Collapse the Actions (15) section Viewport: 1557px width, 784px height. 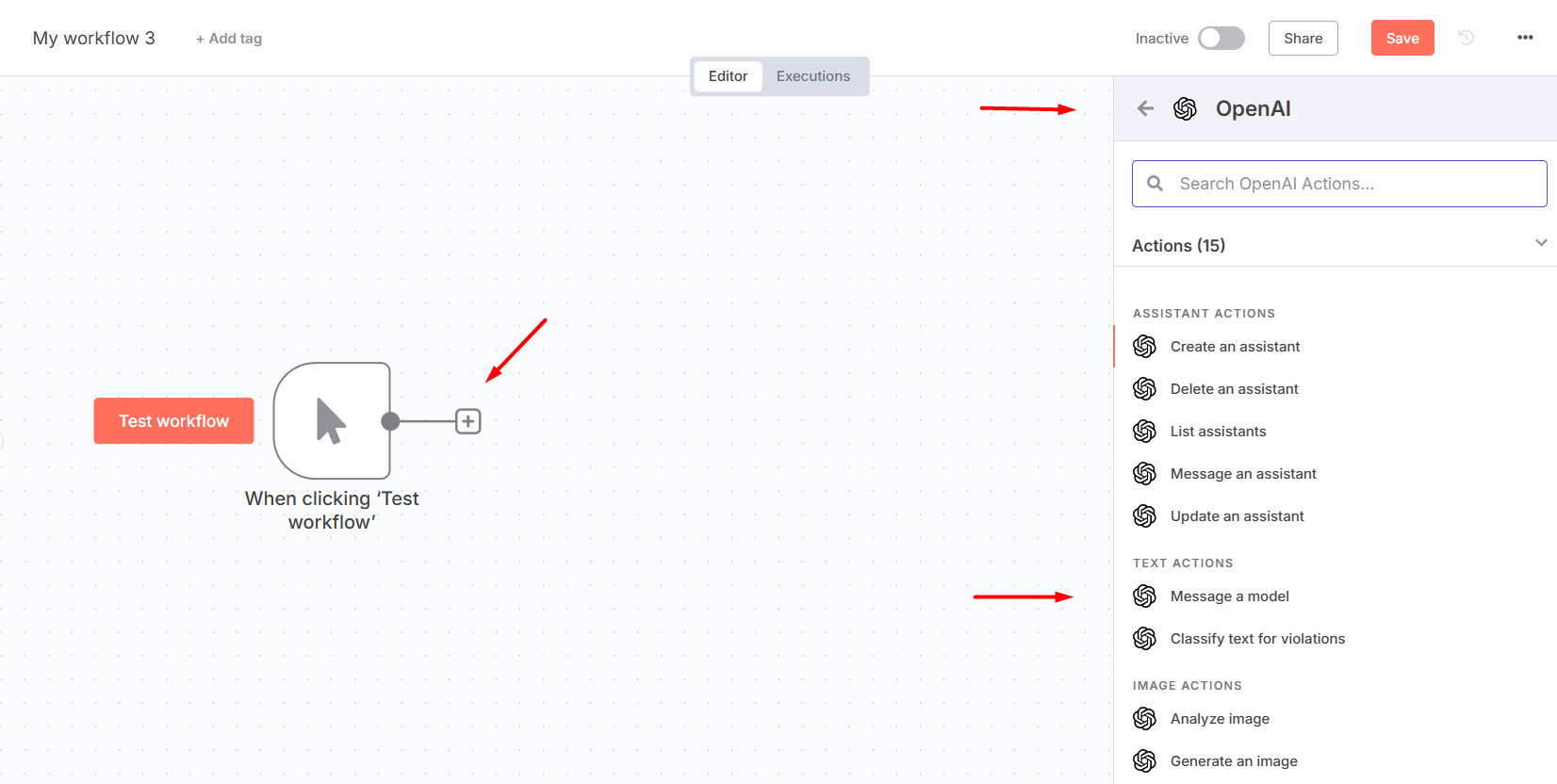pyautogui.click(x=1541, y=243)
